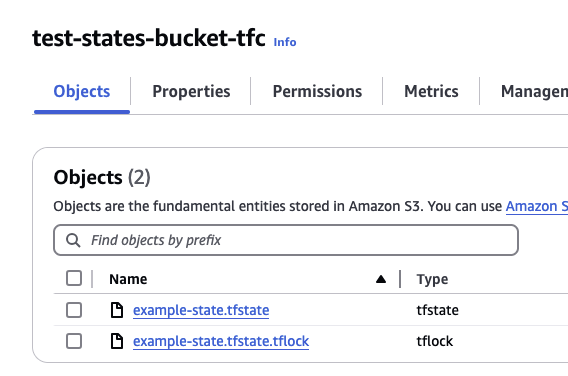Open the Info link next to the bucket name
This screenshot has height=376, width=568.
coord(285,42)
